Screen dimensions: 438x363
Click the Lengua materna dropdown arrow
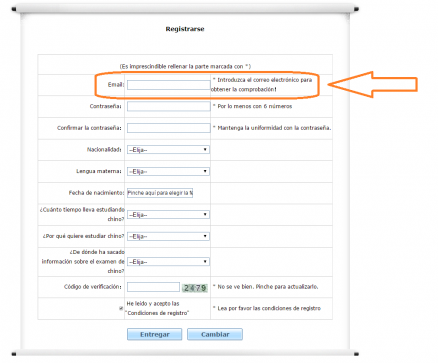[x=205, y=171]
